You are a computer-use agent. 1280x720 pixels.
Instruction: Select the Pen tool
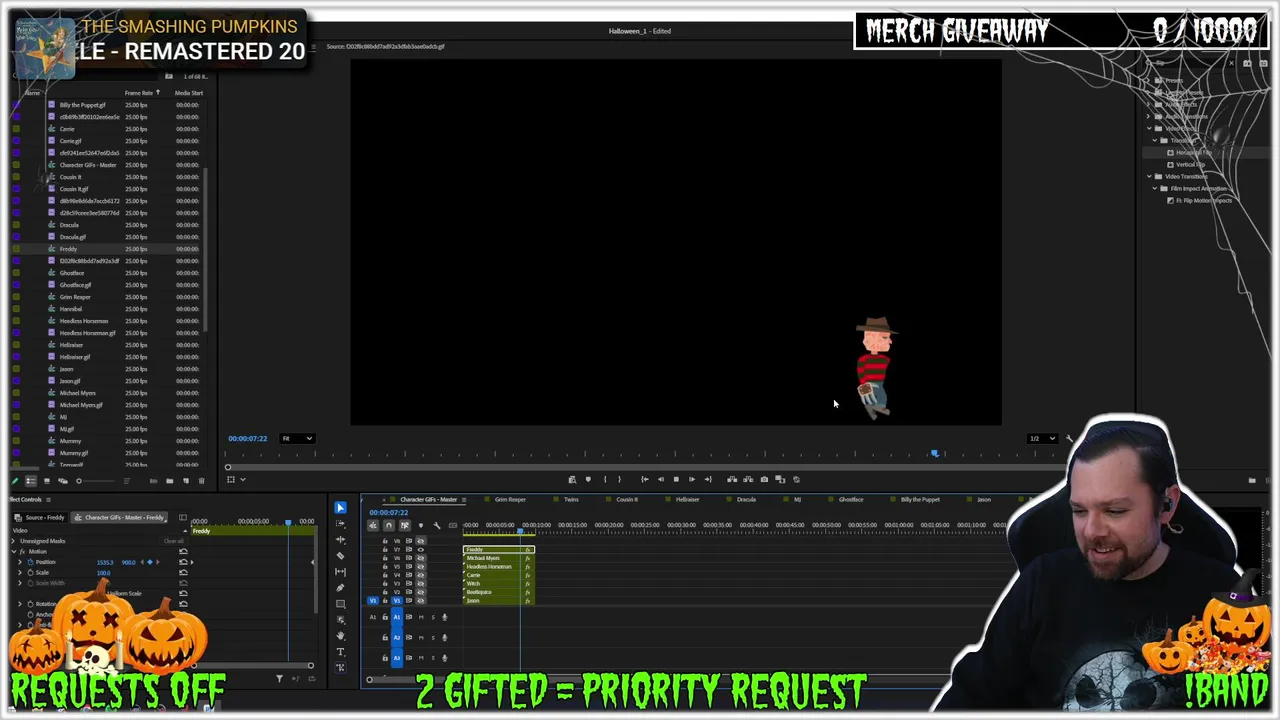click(340, 587)
